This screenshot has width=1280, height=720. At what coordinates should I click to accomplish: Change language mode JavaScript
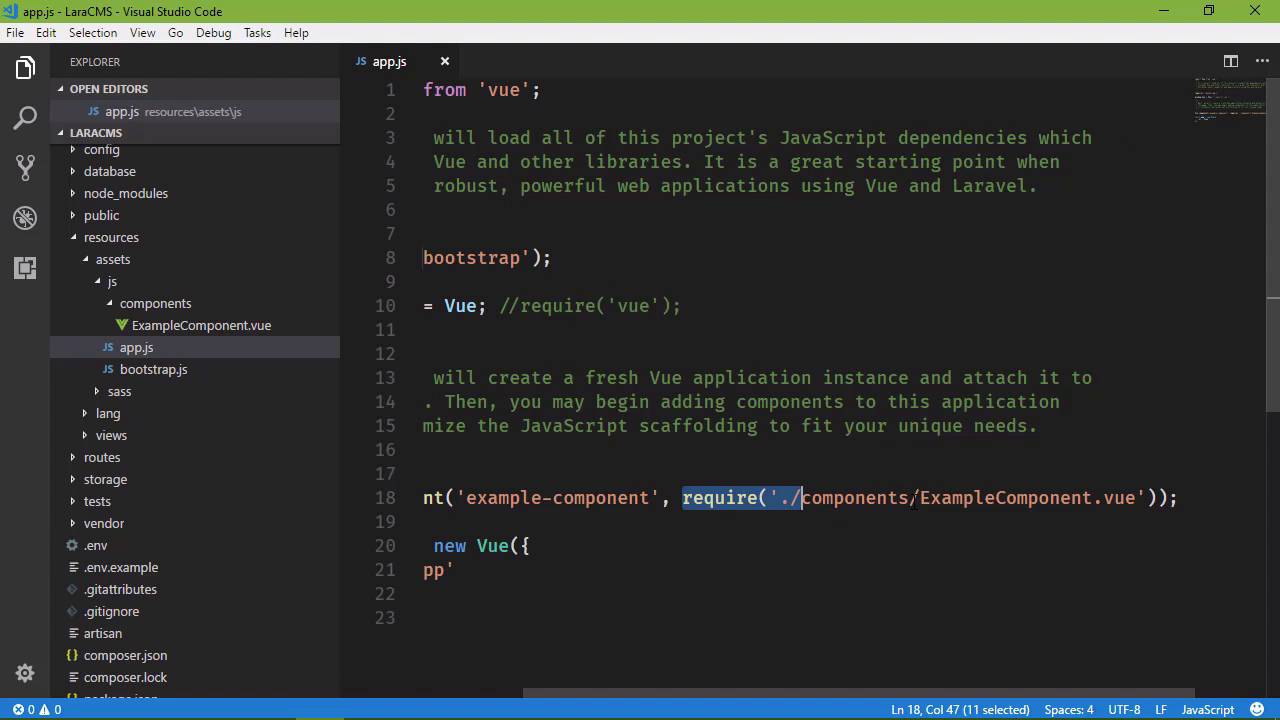(1208, 710)
